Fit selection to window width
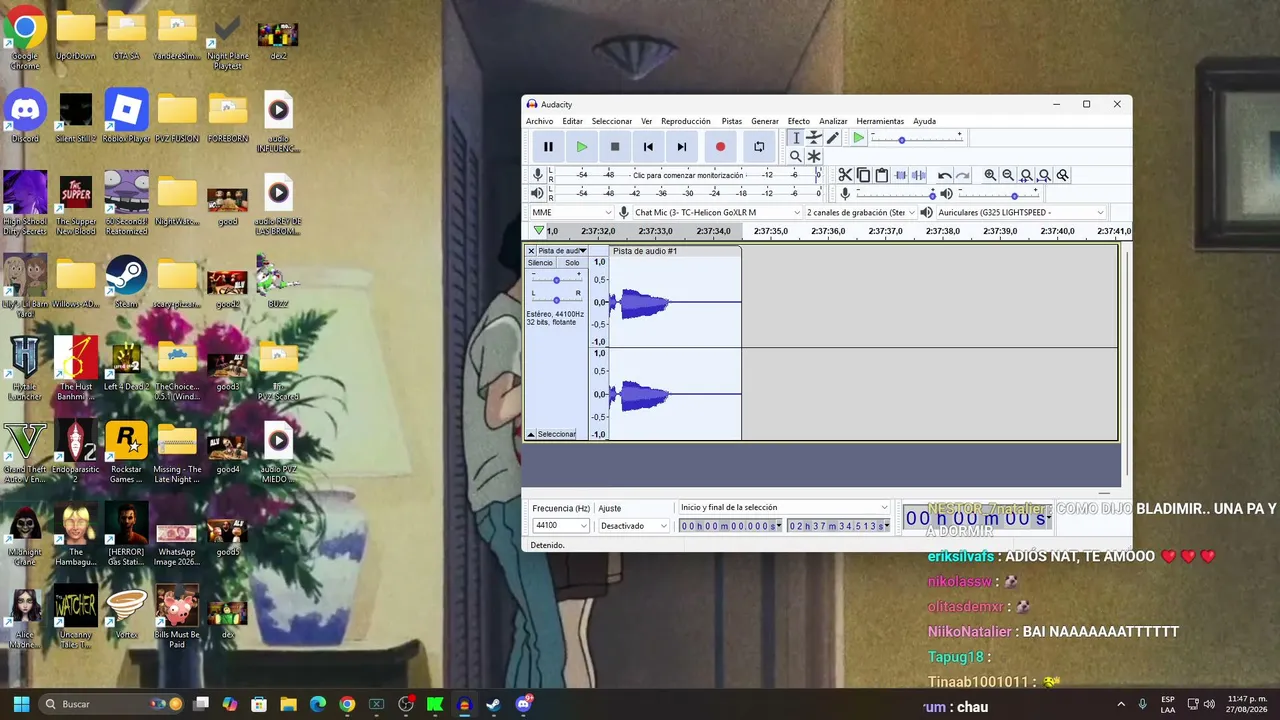The image size is (1280, 720). 1026,175
